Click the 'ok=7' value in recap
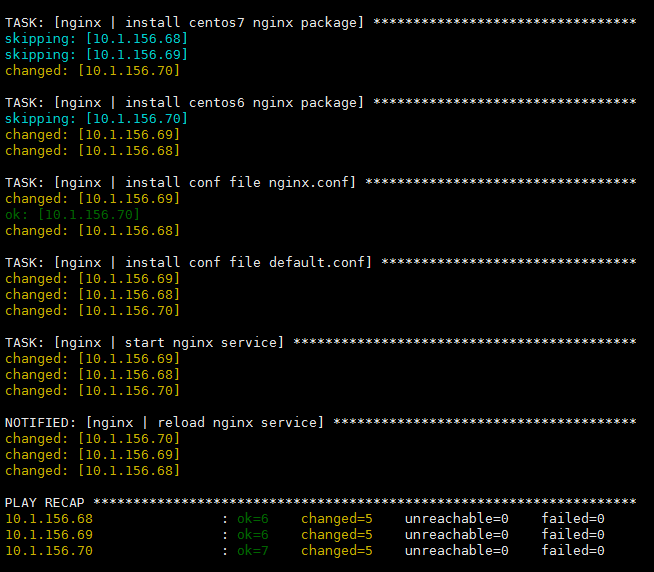Image resolution: width=654 pixels, height=572 pixels. point(253,551)
